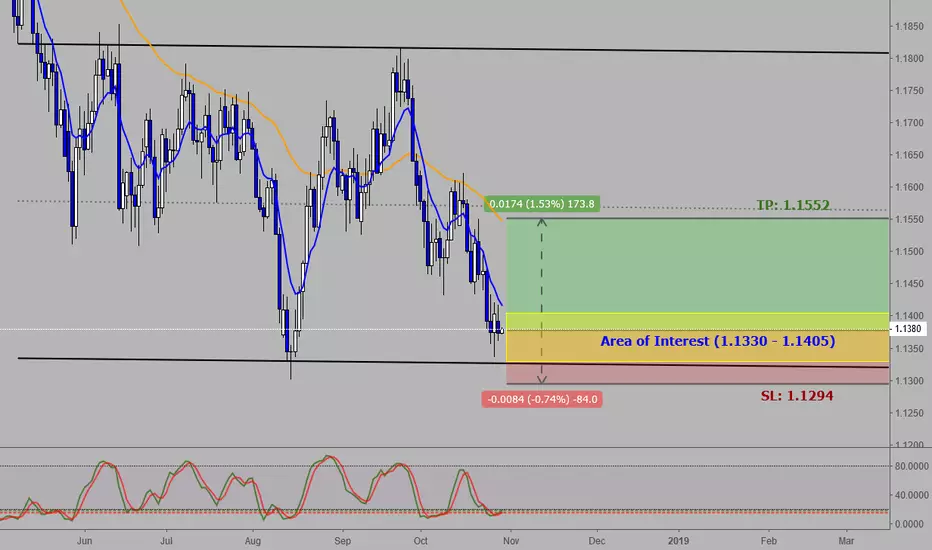Image resolution: width=932 pixels, height=550 pixels.
Task: Click the green 0.0174 (1.53%) 173.8 profit label
Action: [x=541, y=204]
